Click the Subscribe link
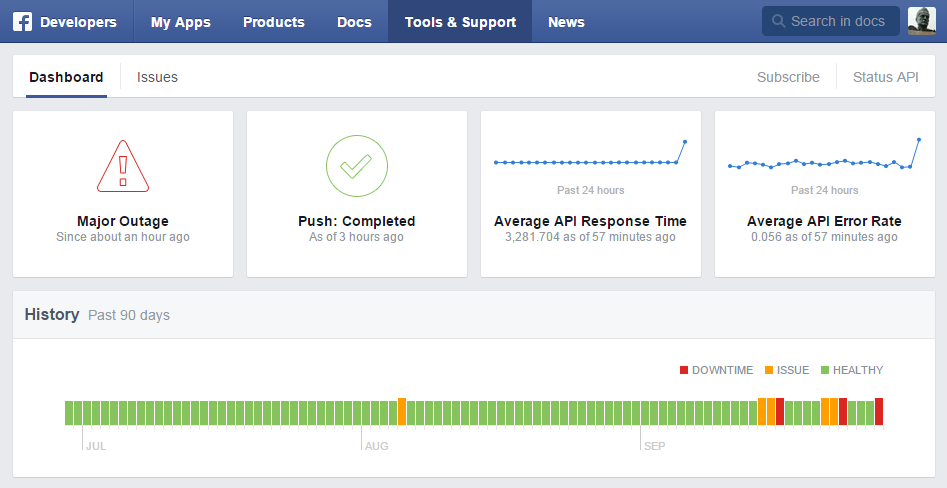 point(788,77)
